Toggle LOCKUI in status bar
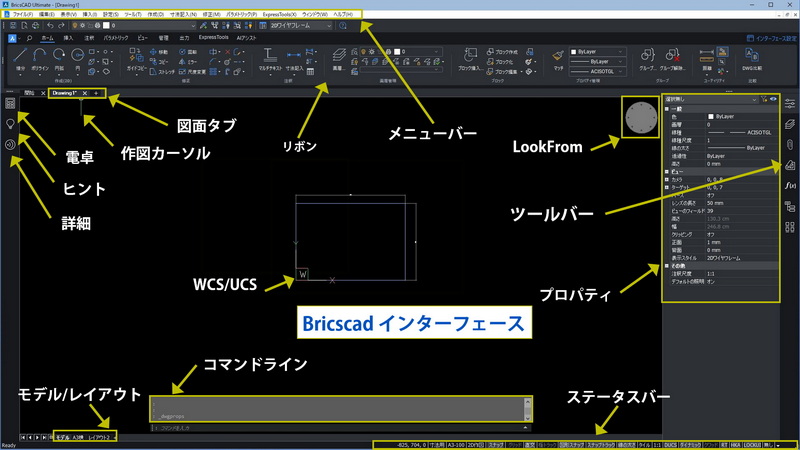800x450 pixels. coord(752,445)
